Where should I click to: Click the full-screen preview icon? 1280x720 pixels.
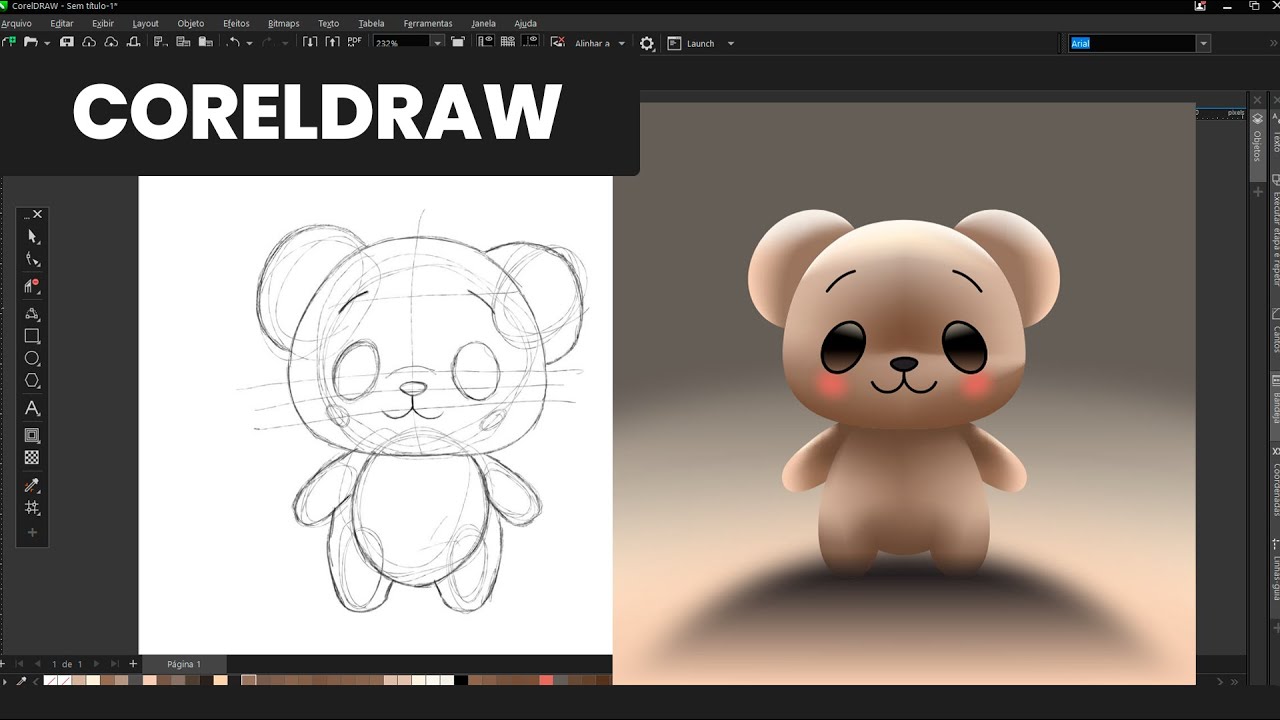[x=457, y=43]
